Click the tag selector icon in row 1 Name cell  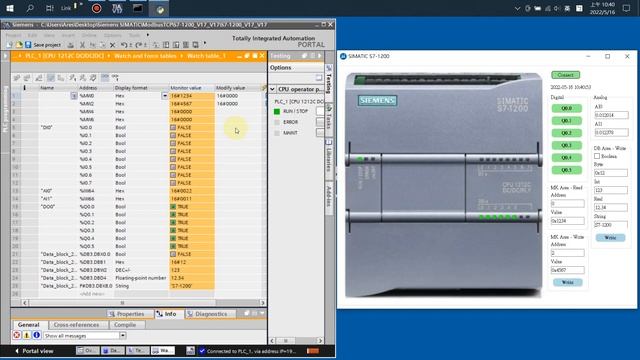pos(74,96)
